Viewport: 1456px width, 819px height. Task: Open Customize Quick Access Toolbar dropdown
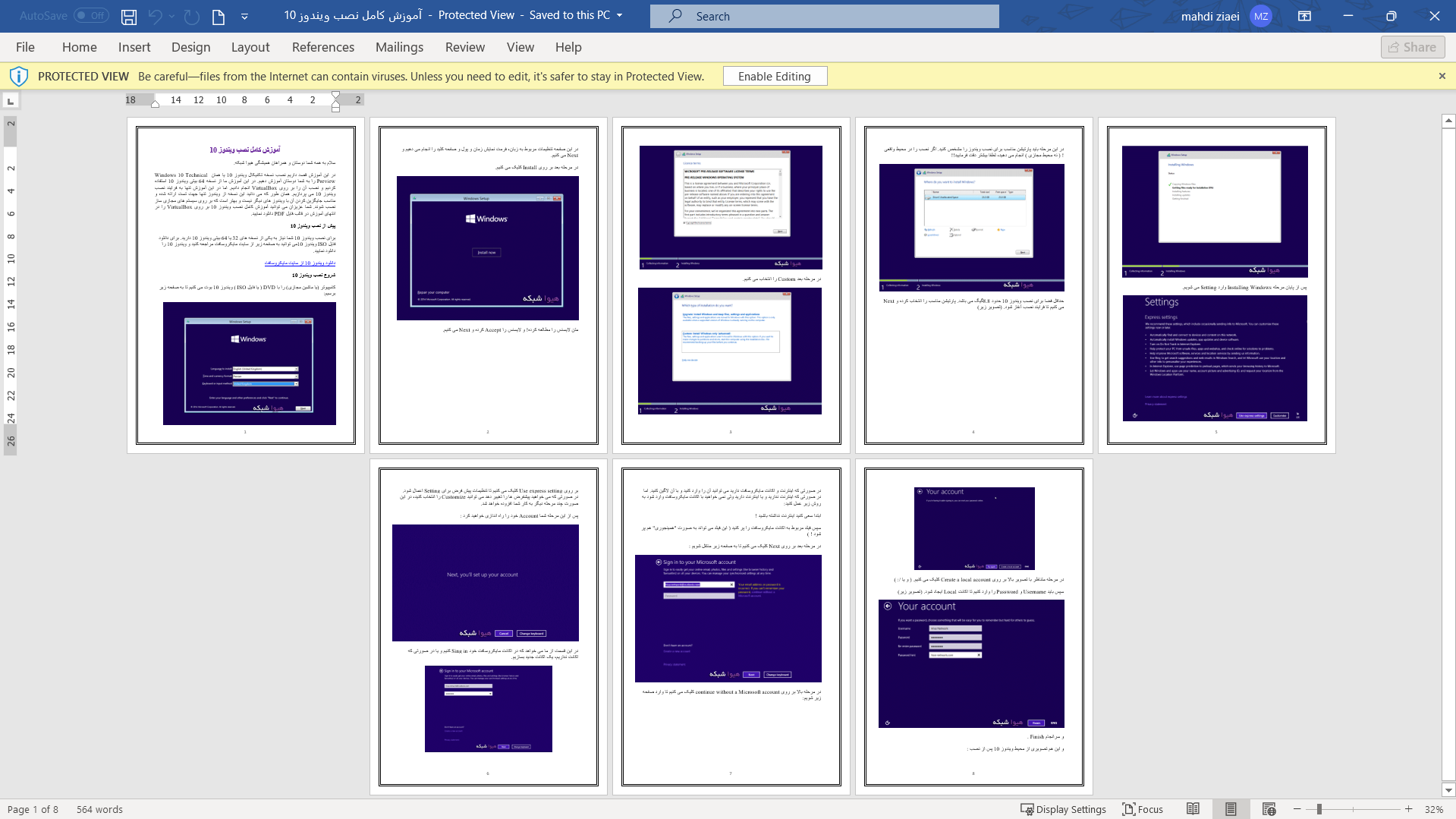click(244, 16)
